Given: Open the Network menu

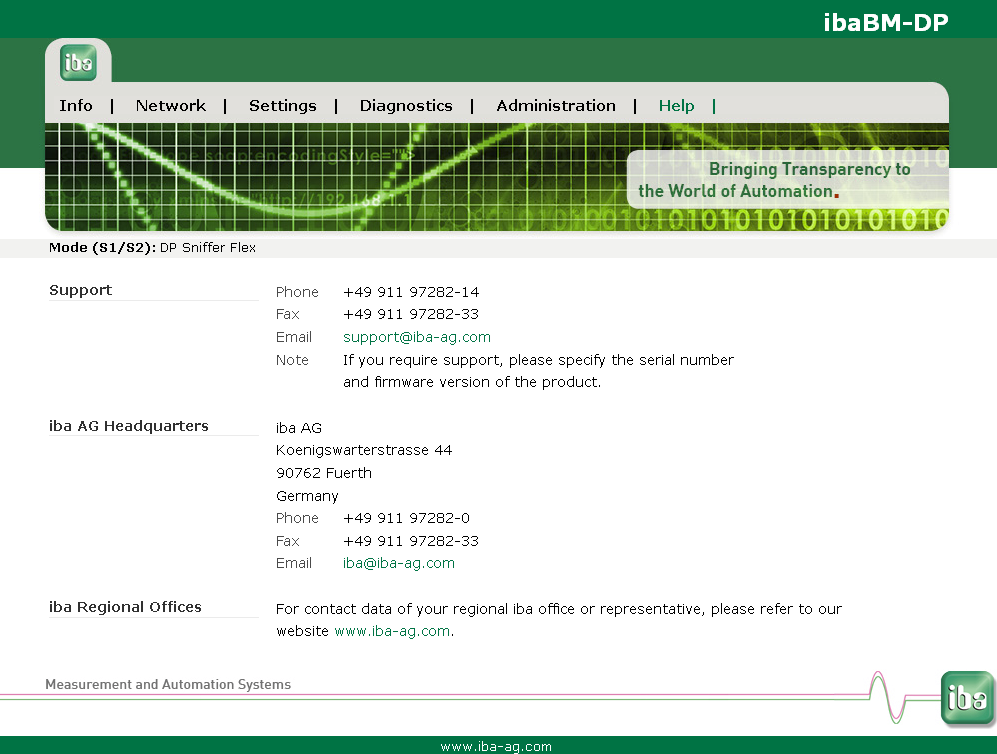Looking at the screenshot, I should [170, 106].
